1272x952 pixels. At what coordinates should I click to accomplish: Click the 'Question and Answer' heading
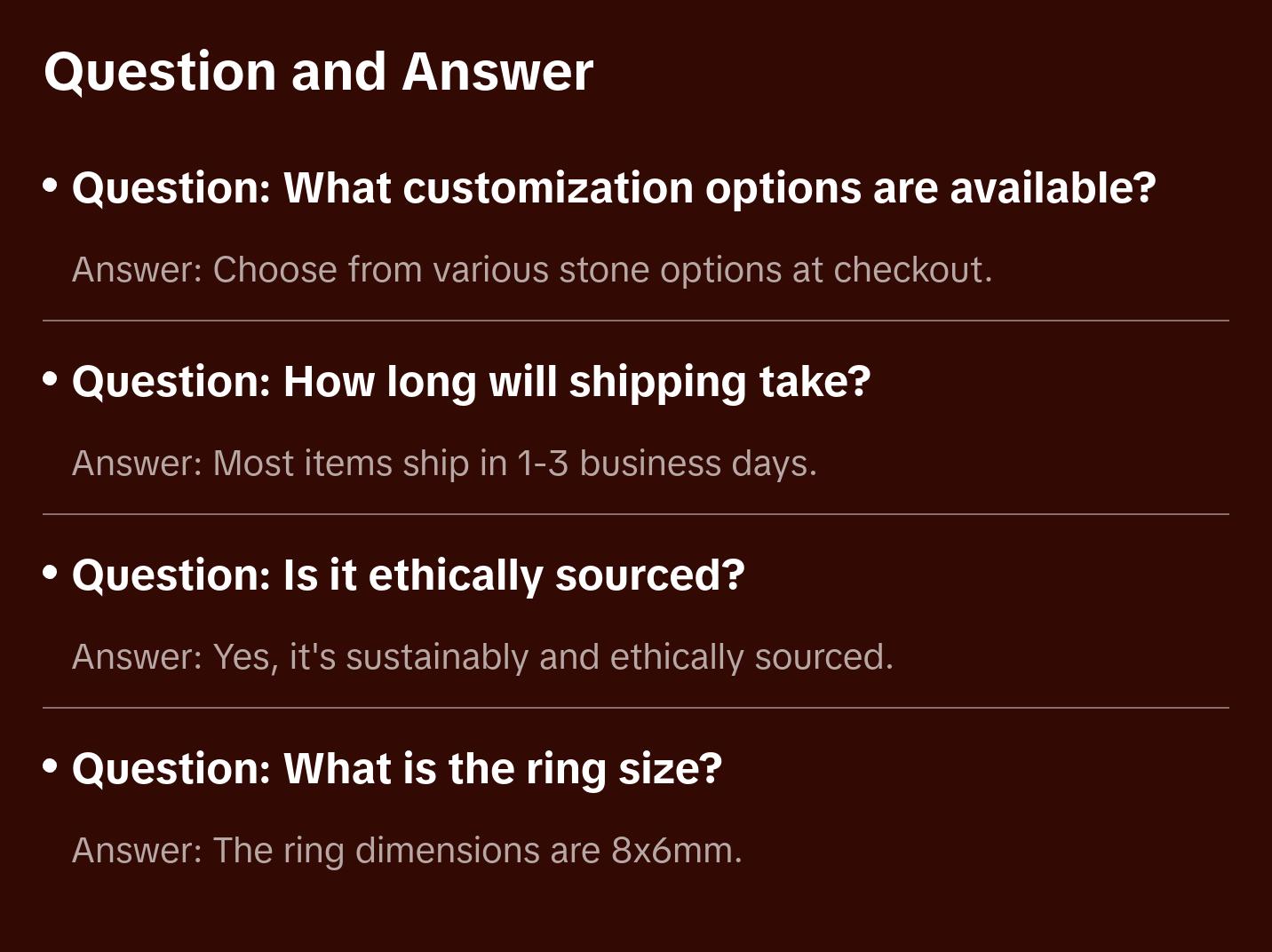click(318, 72)
